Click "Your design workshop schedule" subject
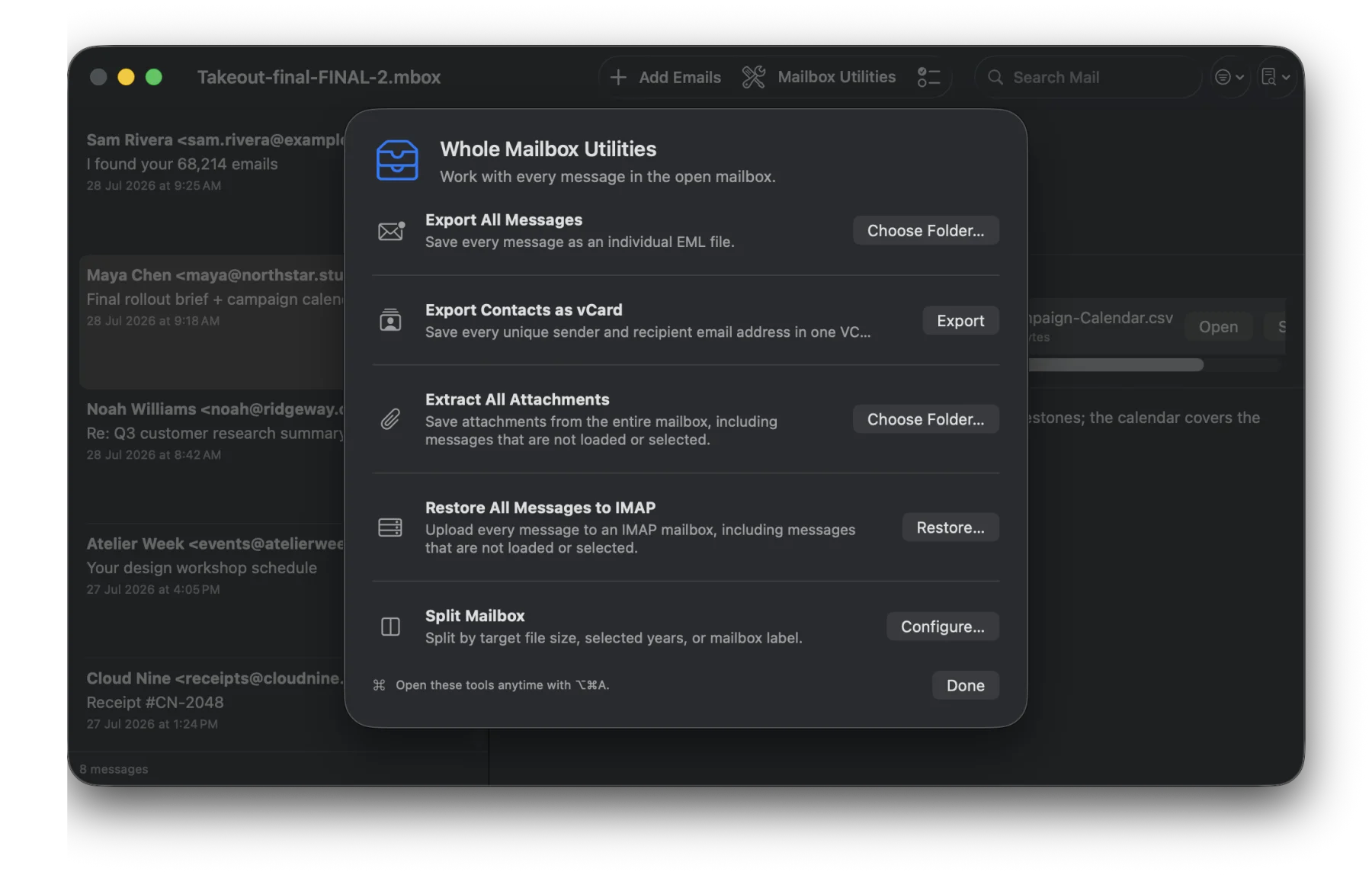This screenshot has height=875, width=1372. pyautogui.click(x=201, y=568)
